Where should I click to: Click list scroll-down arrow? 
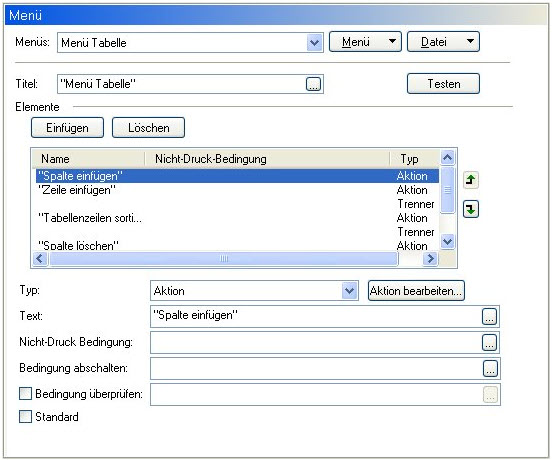[447, 242]
